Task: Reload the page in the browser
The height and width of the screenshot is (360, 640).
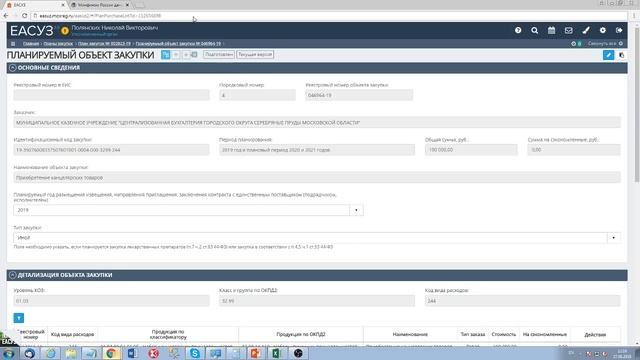Action: click(x=24, y=16)
